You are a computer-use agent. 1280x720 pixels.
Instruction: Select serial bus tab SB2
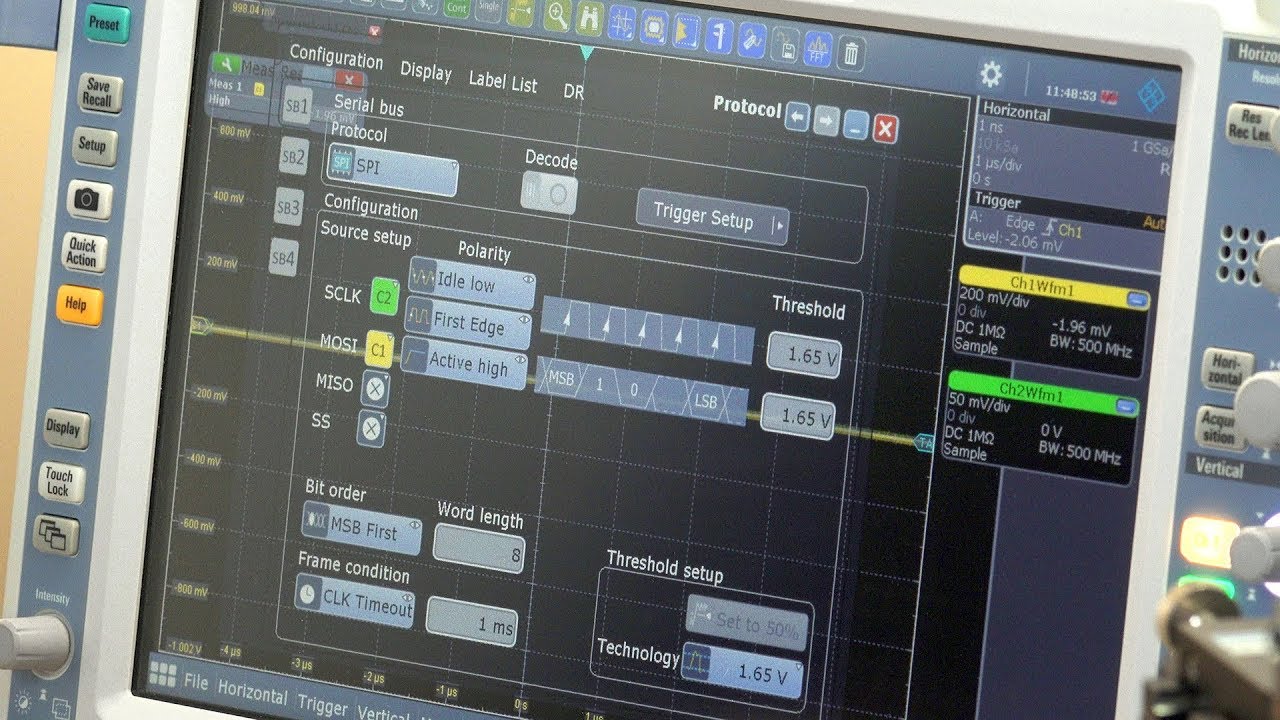click(293, 156)
